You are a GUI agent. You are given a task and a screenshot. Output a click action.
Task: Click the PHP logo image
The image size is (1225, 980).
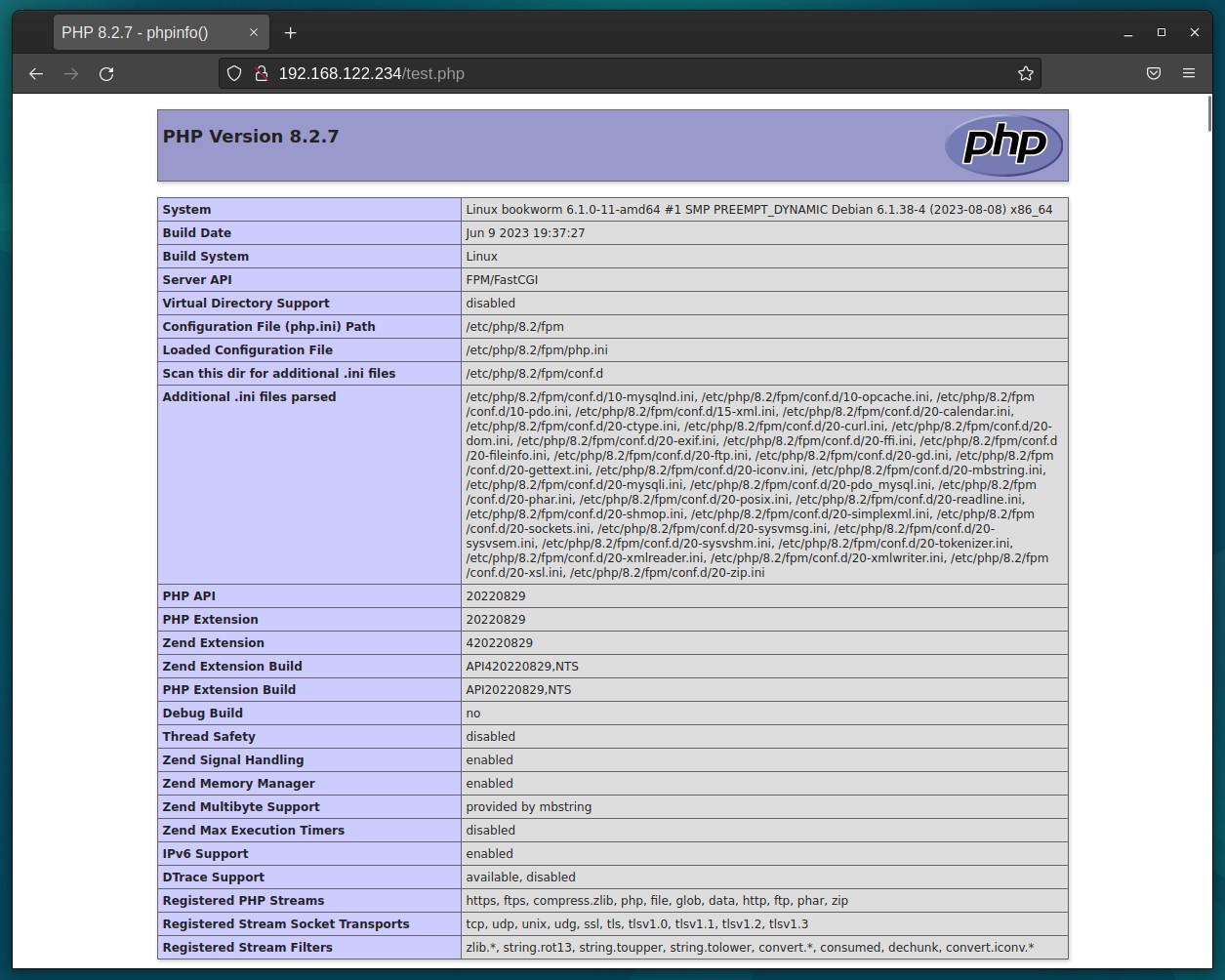pos(1002,144)
